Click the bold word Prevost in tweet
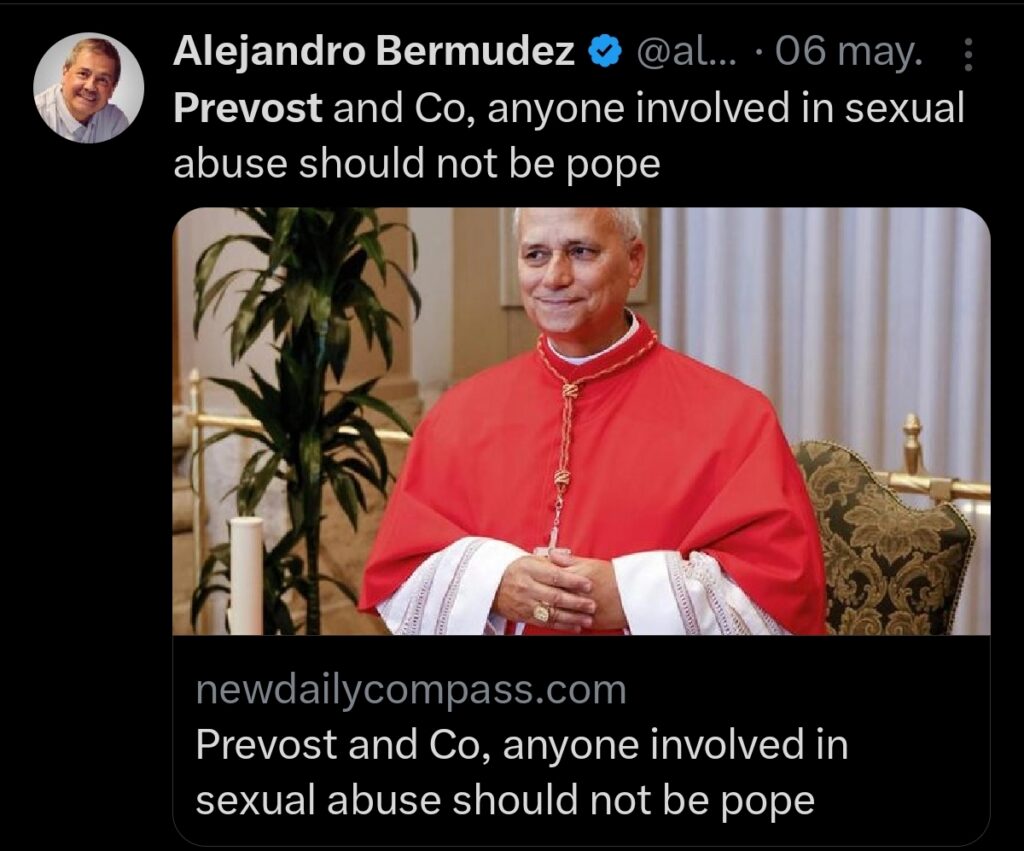 coord(248,108)
